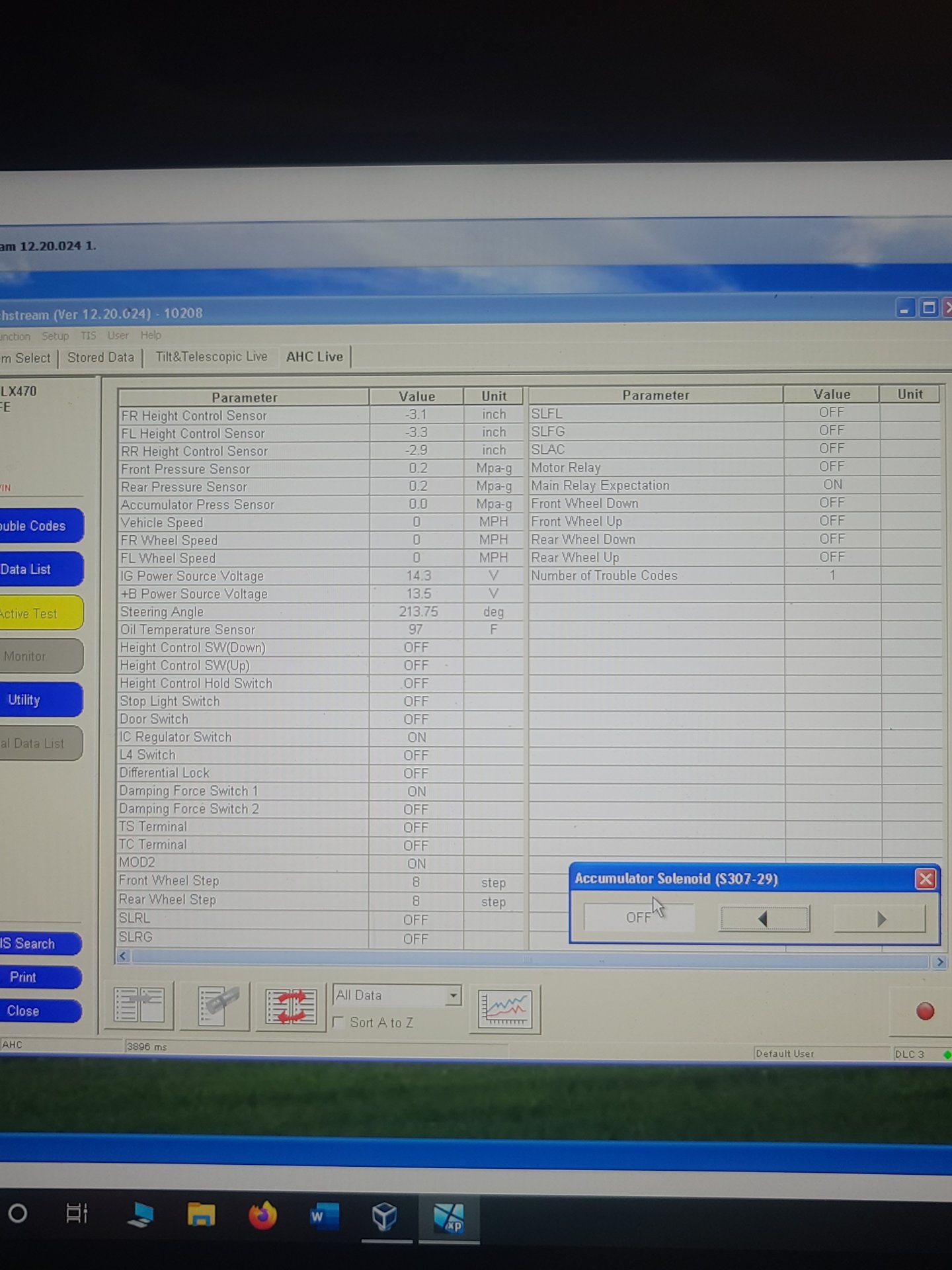952x1270 pixels.
Task: Select the Height Control Hold Switch row
Action: (321, 683)
